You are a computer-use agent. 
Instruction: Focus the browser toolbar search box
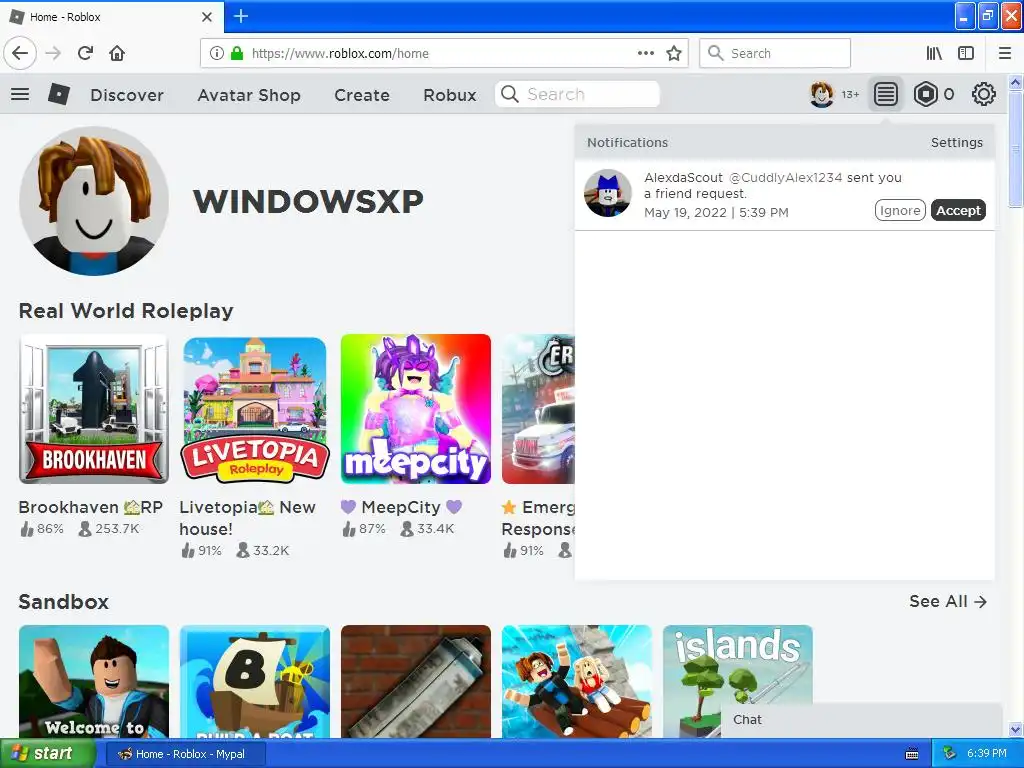tap(775, 53)
